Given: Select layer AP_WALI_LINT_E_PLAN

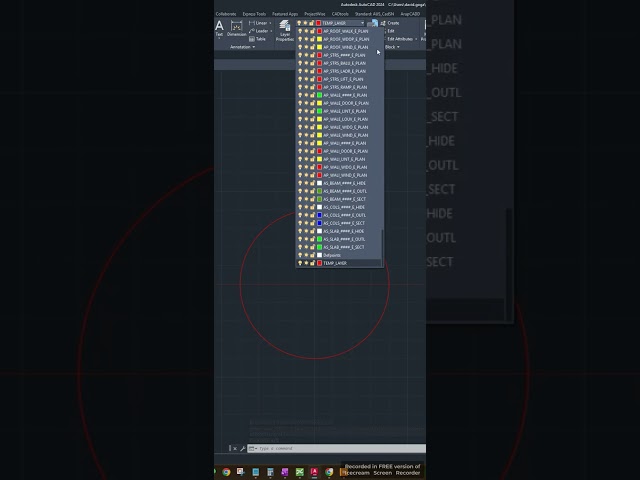Looking at the screenshot, I should 344,159.
